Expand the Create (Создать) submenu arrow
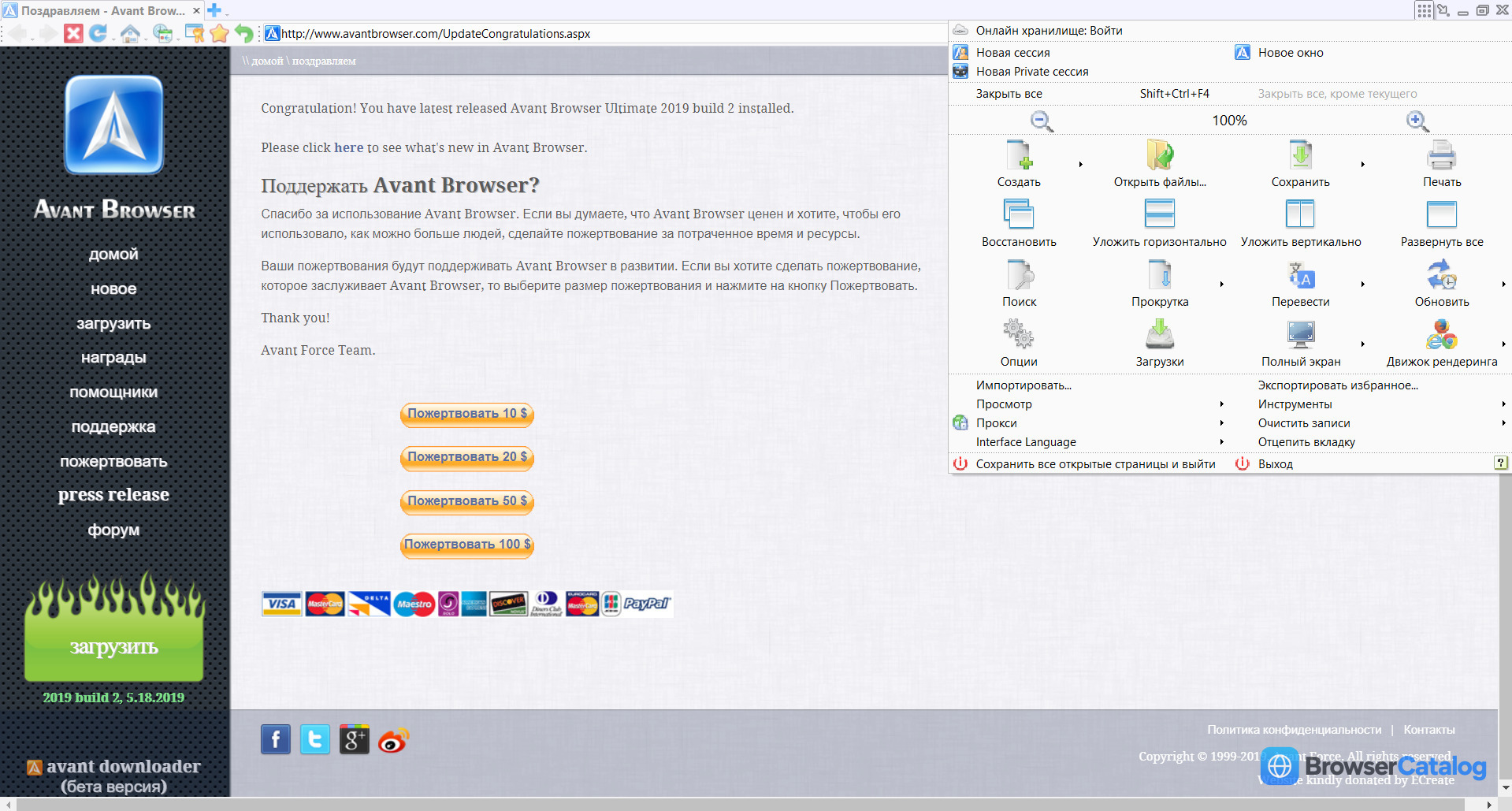Image resolution: width=1512 pixels, height=811 pixels. tap(1080, 164)
